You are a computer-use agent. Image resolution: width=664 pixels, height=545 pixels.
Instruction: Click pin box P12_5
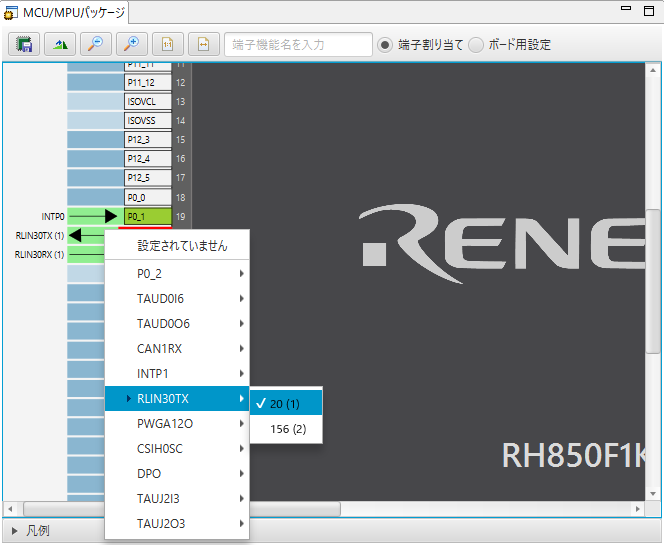[148, 178]
